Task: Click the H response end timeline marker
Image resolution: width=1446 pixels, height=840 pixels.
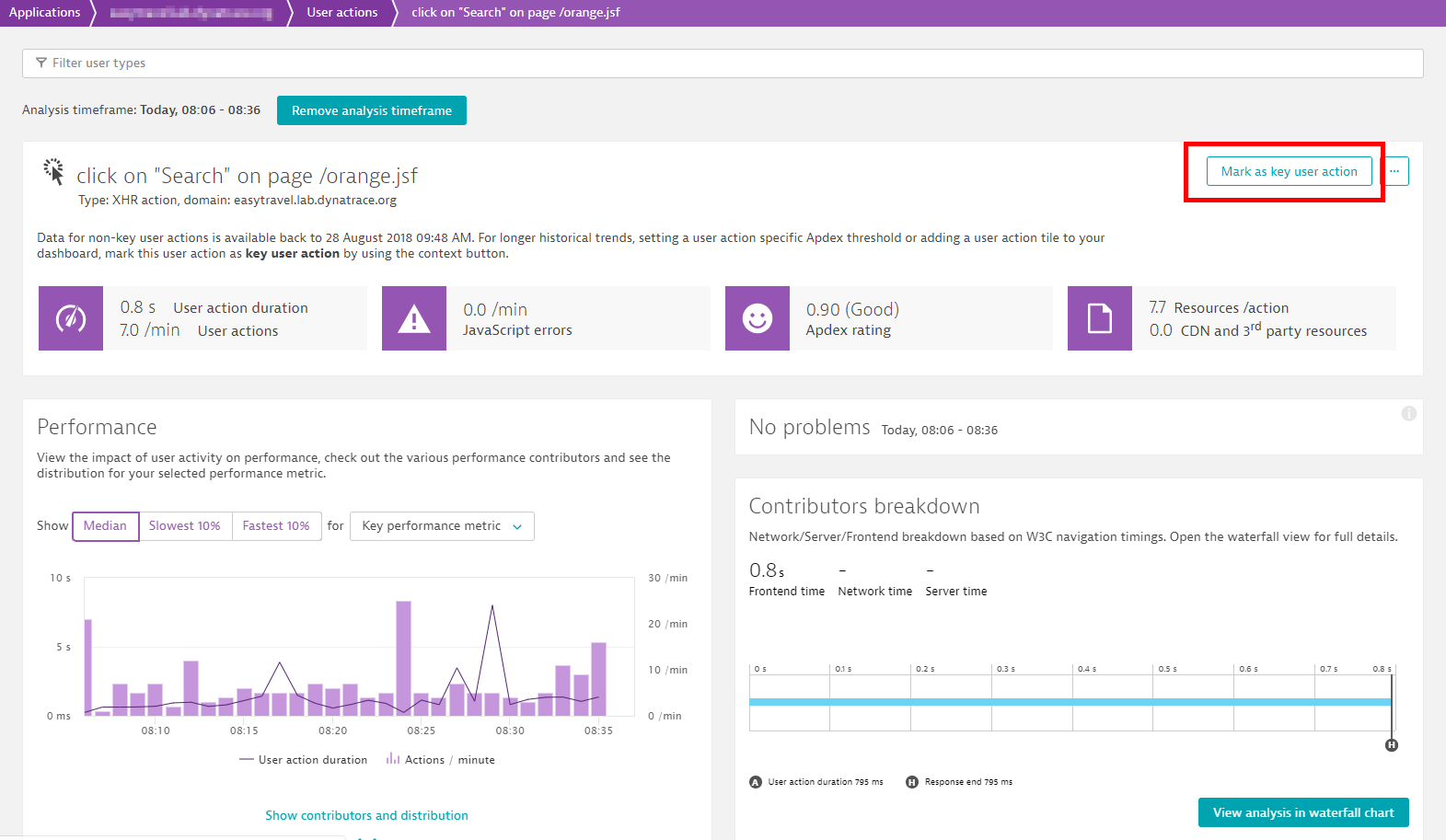Action: point(1392,745)
